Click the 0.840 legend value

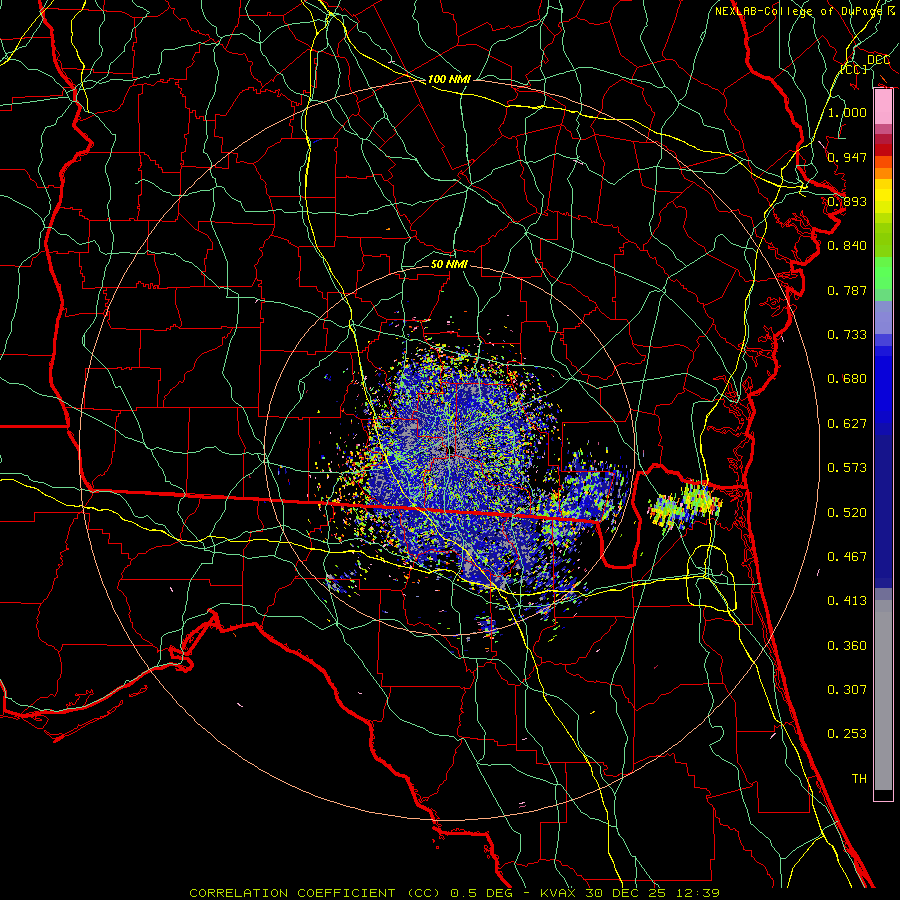[x=847, y=246]
